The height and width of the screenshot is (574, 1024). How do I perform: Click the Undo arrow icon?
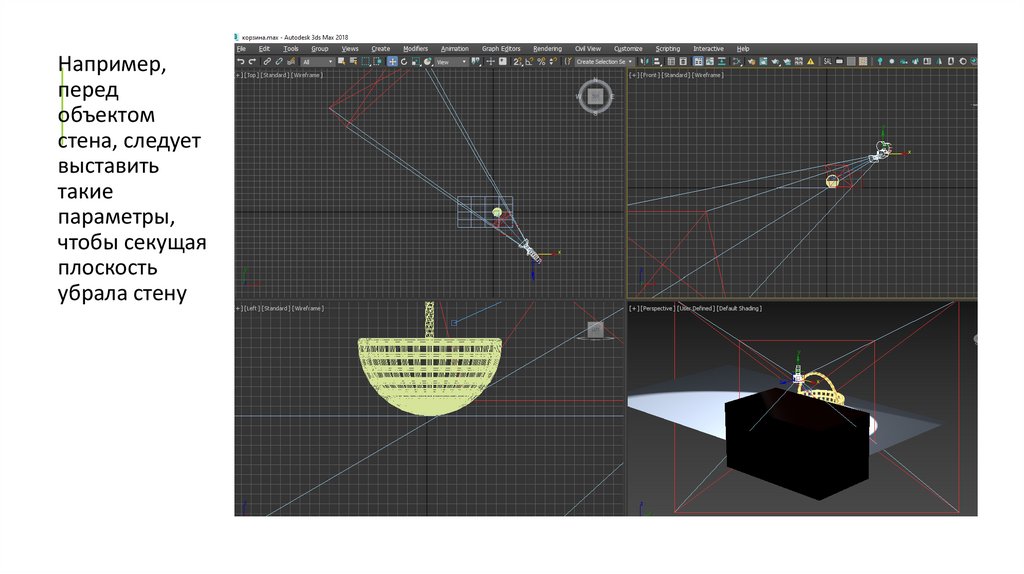241,61
